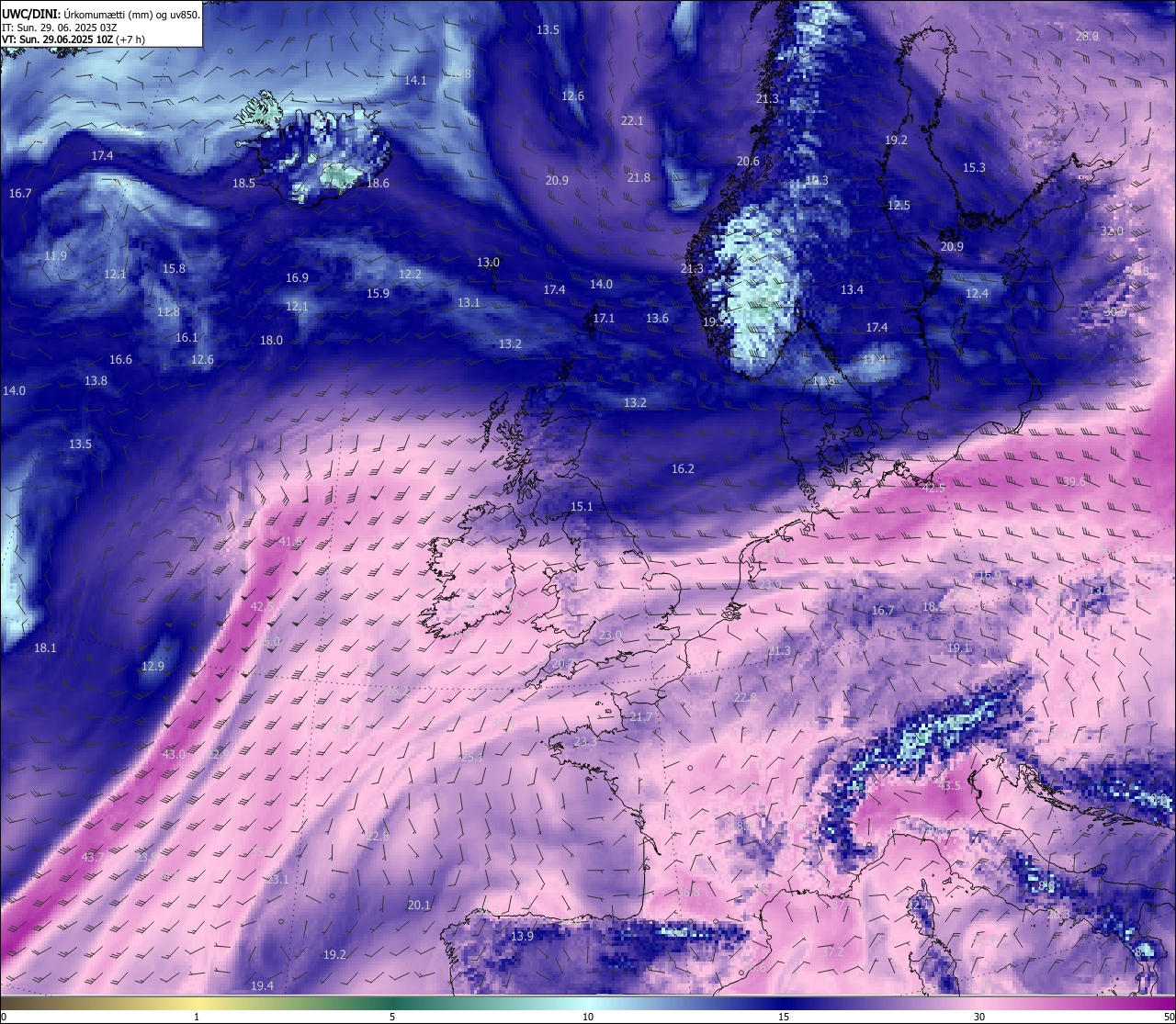Click the 37.2 value over the Mediterranean
The height and width of the screenshot is (1024, 1176).
point(832,951)
